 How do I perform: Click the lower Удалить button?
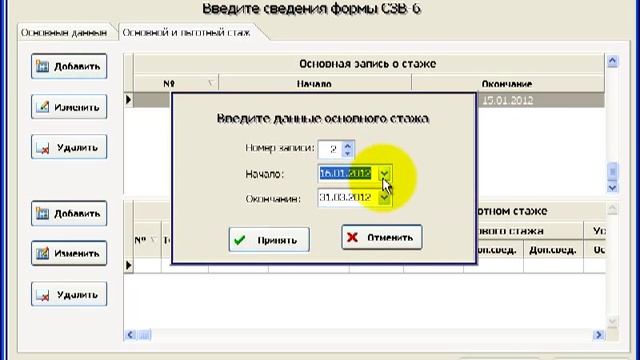[69, 294]
